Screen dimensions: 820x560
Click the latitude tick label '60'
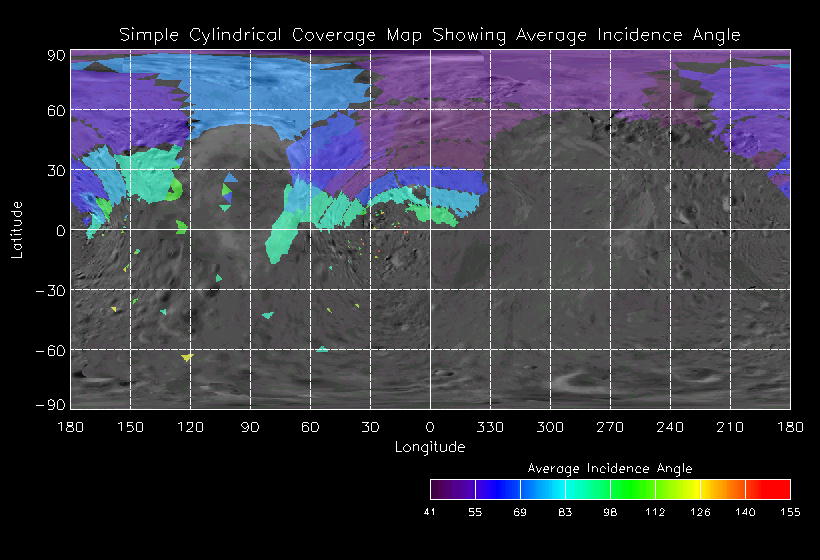[56, 110]
